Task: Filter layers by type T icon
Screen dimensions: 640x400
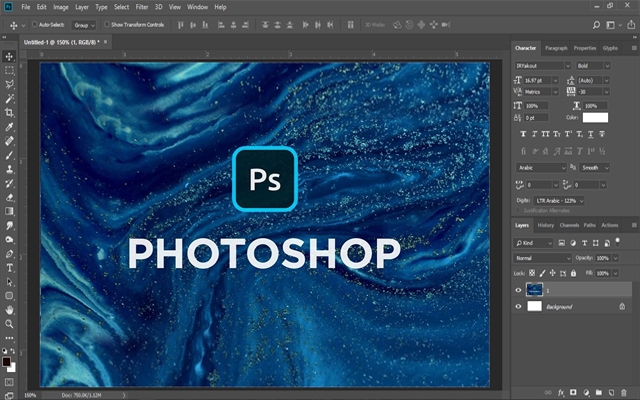Action: coord(584,243)
